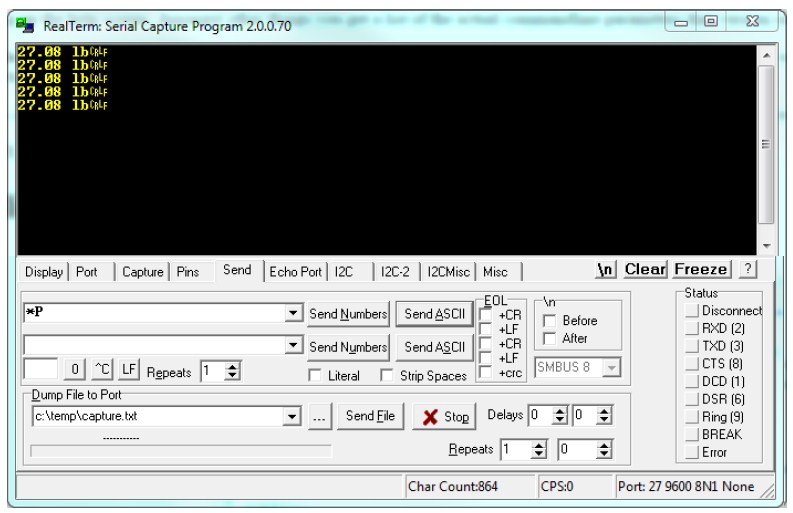793x513 pixels.
Task: Switch to the Echo Port tab
Action: [296, 272]
